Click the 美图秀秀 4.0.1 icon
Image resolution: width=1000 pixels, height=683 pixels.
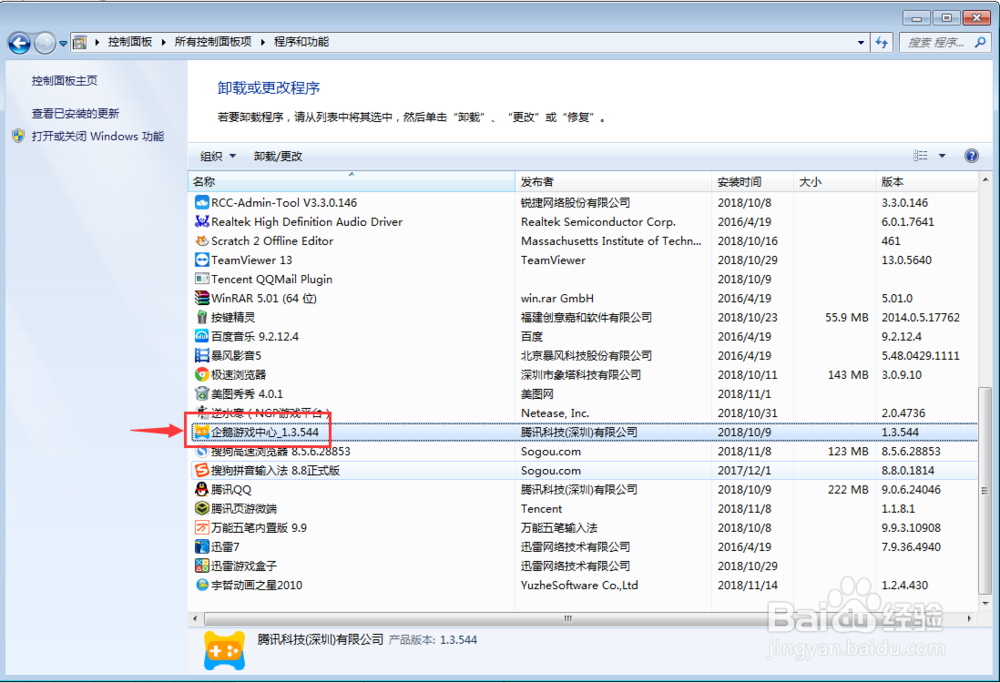click(x=202, y=394)
